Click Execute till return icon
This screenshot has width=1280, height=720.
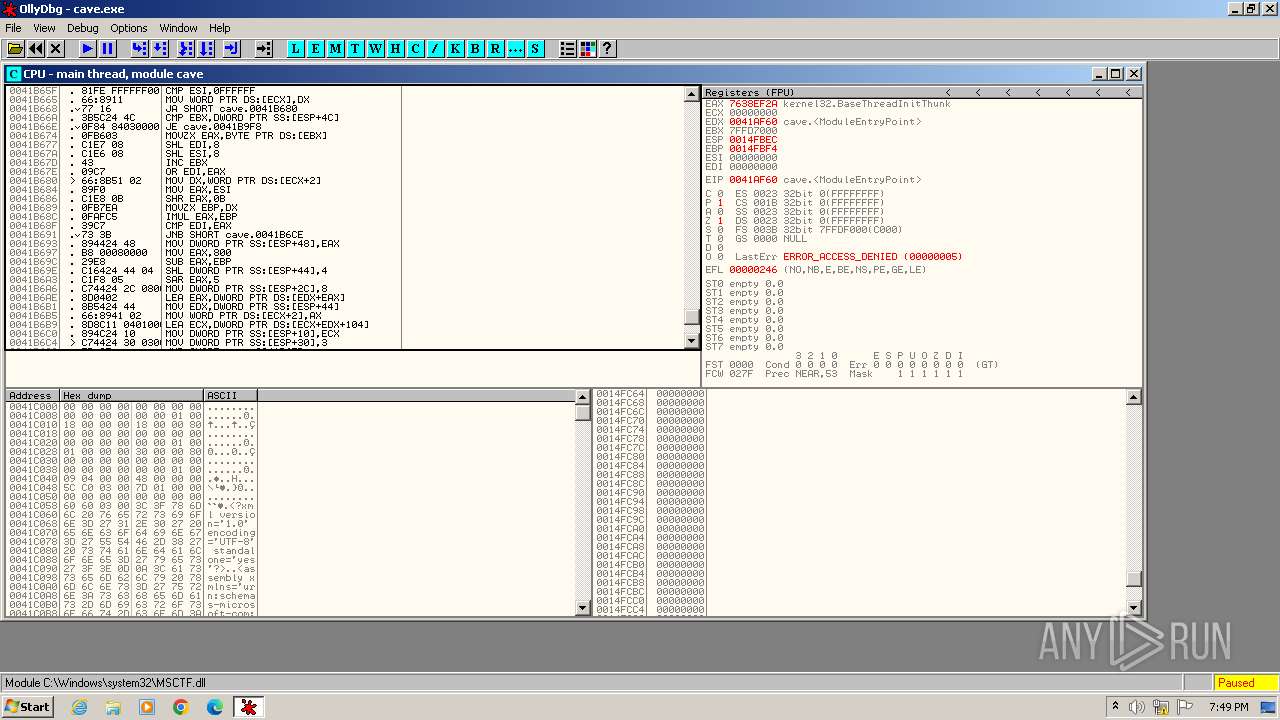pos(231,48)
